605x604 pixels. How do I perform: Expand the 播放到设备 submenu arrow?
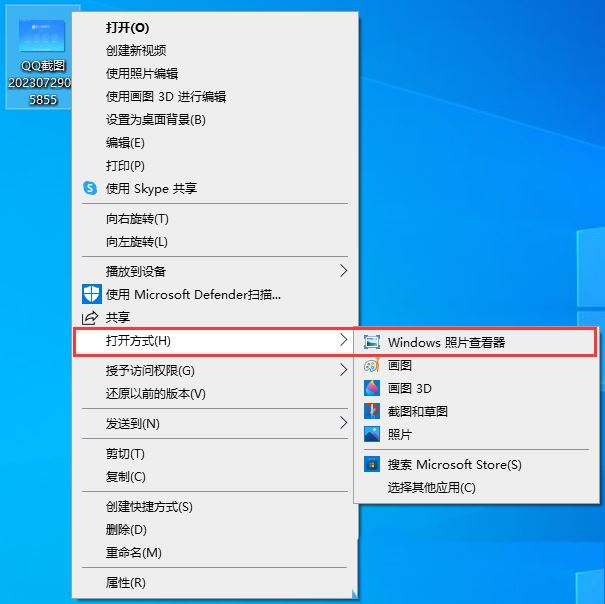coord(343,271)
